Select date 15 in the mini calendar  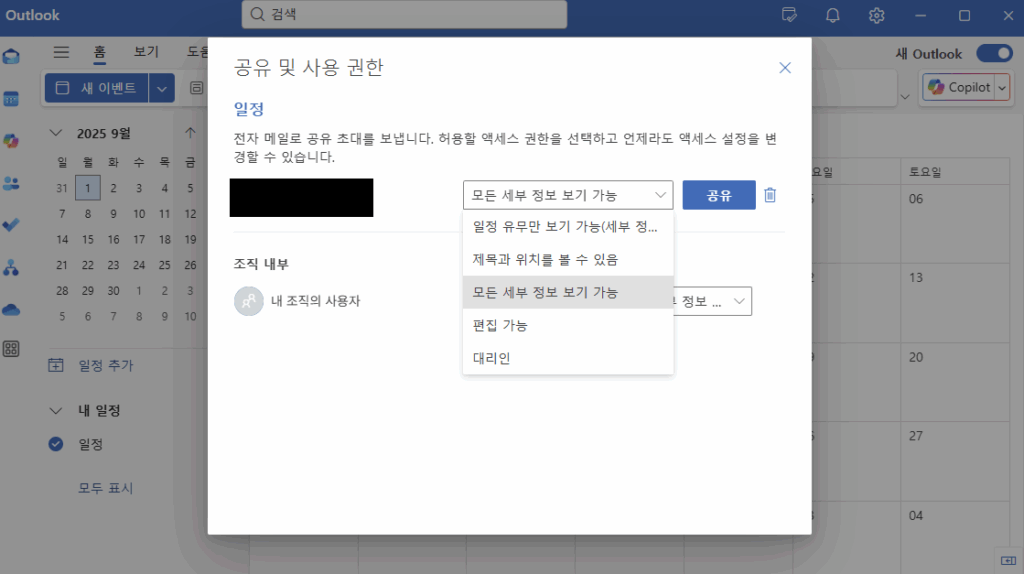pyautogui.click(x=88, y=240)
